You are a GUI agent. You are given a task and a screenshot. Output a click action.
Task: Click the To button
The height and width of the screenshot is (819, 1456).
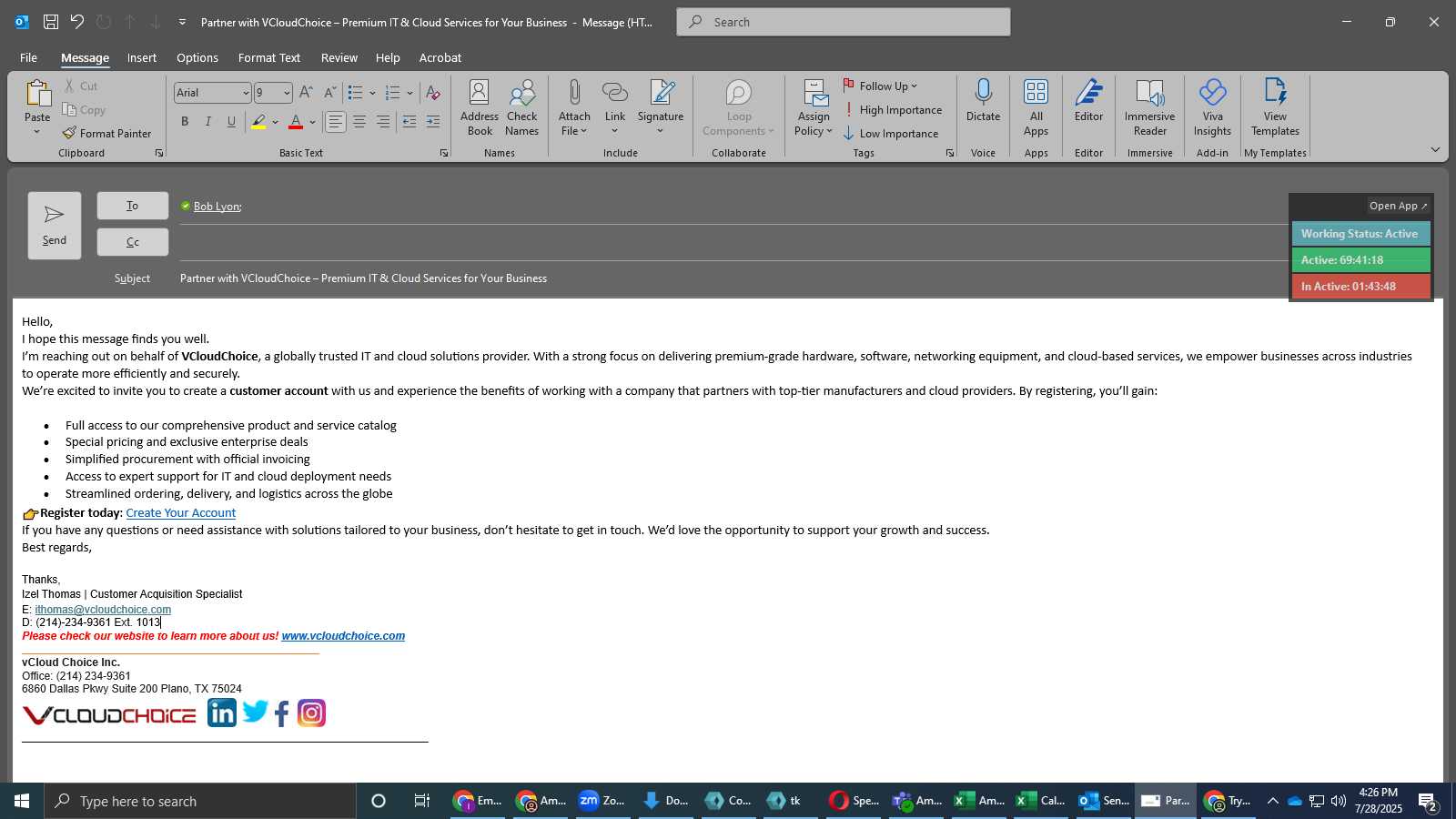[x=133, y=206]
